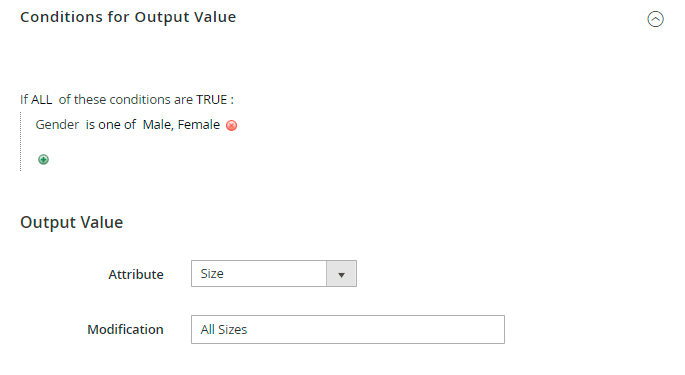Change the TRUE value in condition rule

211,100
